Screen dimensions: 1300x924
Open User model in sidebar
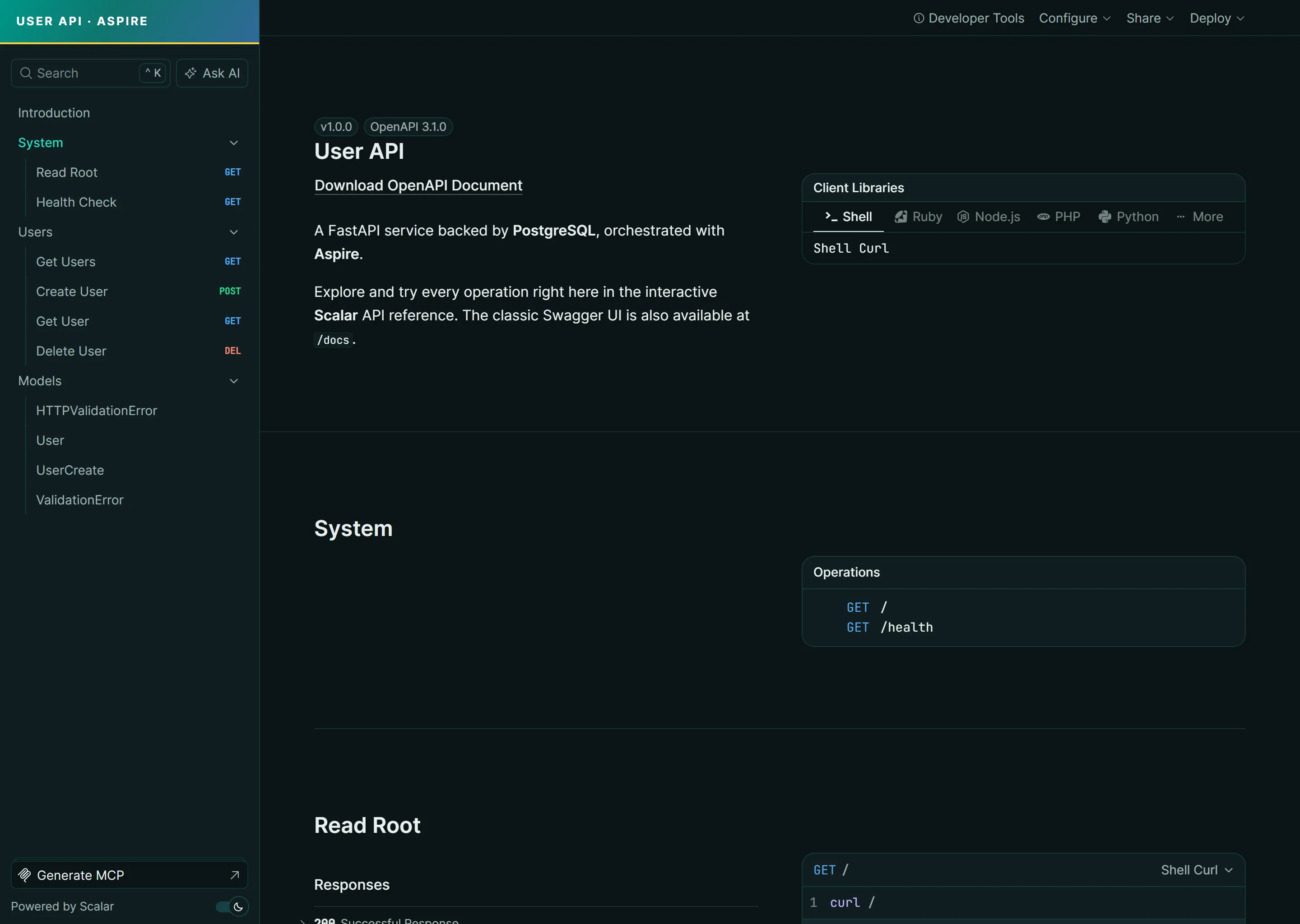(x=138, y=440)
